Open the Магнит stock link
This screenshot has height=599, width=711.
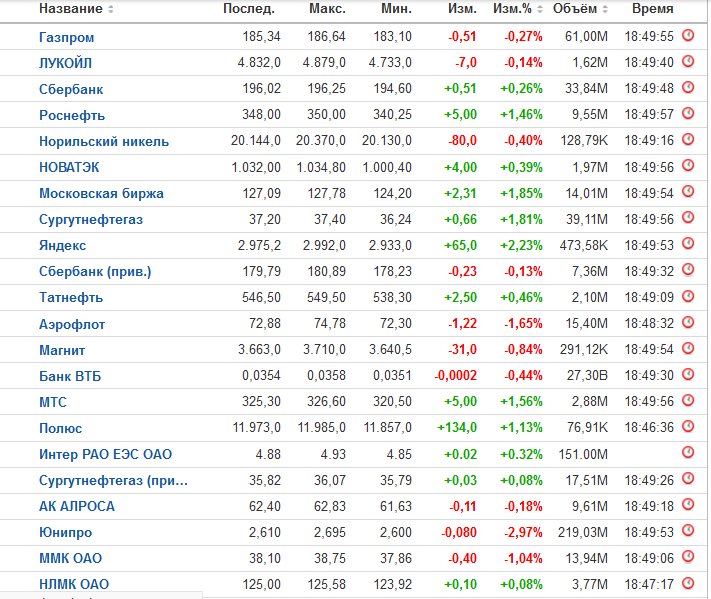coord(62,350)
